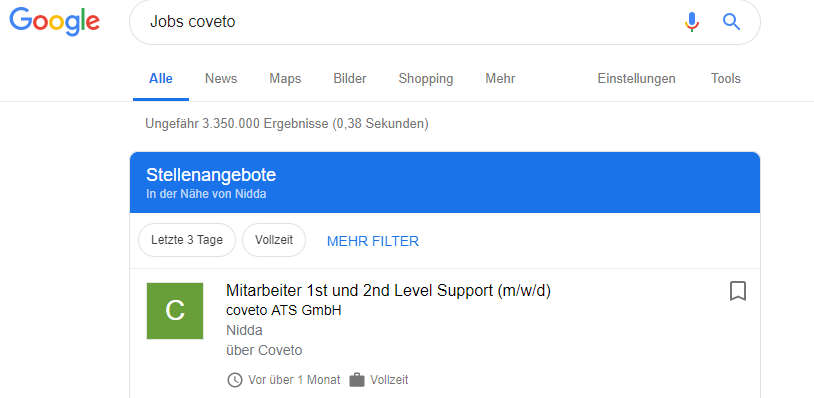Save the job with the bookmark icon
Image resolution: width=814 pixels, height=398 pixels.
click(738, 291)
